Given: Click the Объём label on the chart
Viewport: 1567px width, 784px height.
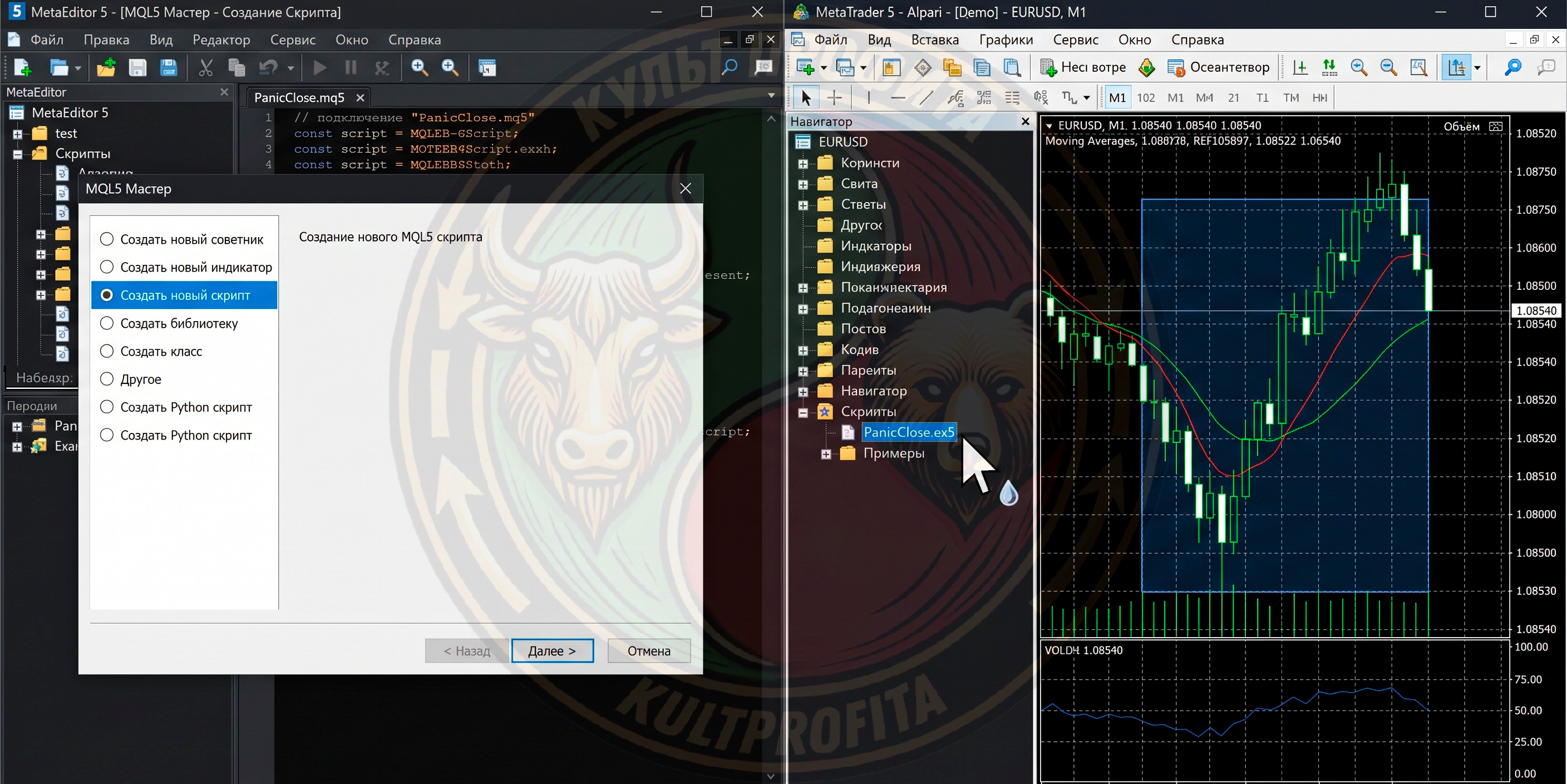Looking at the screenshot, I should pyautogui.click(x=1461, y=126).
